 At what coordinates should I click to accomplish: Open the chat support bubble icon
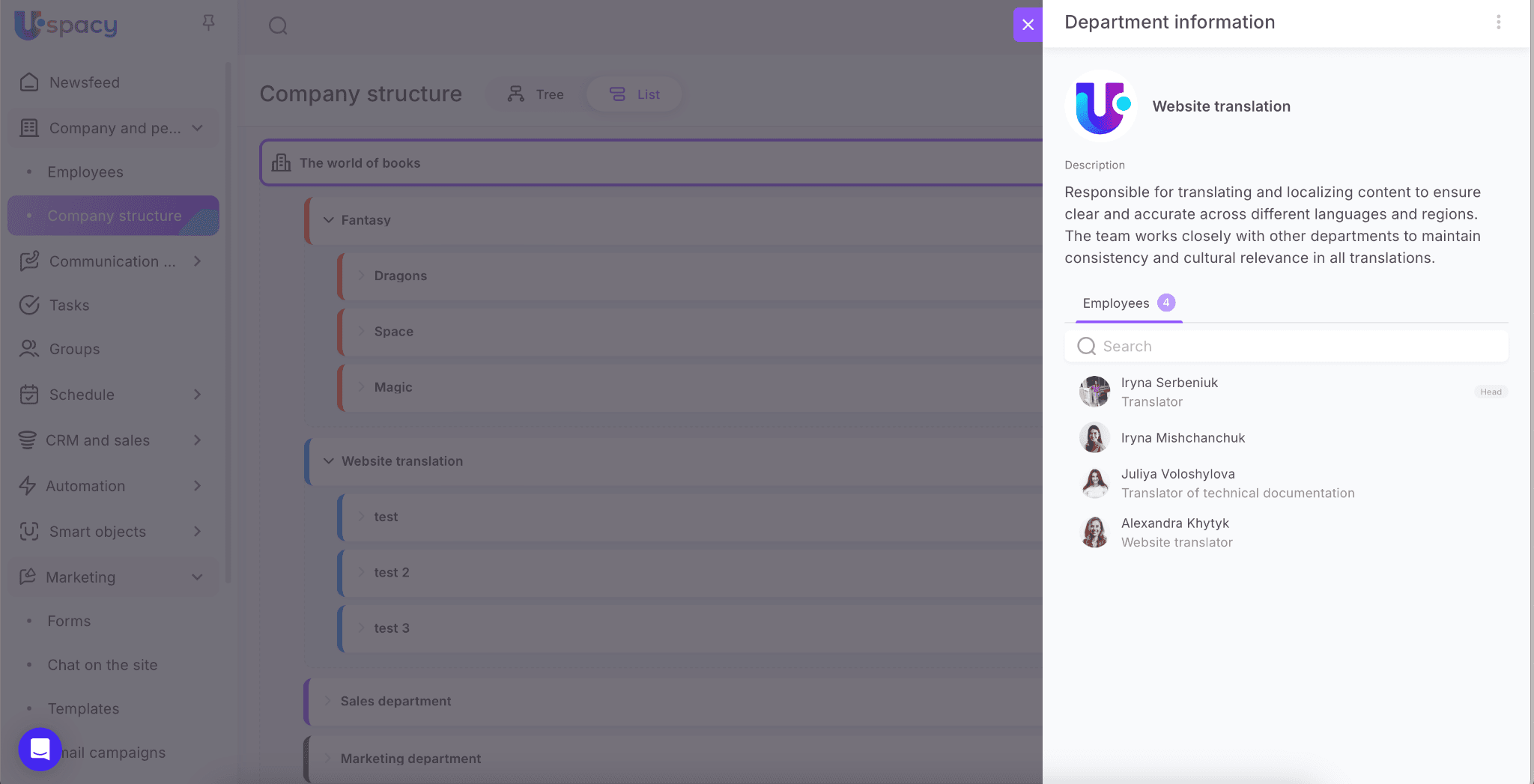[x=40, y=749]
